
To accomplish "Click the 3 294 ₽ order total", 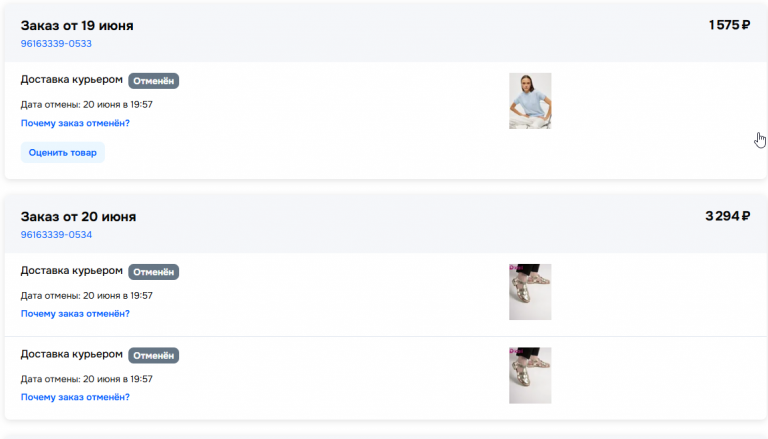I will pyautogui.click(x=727, y=216).
